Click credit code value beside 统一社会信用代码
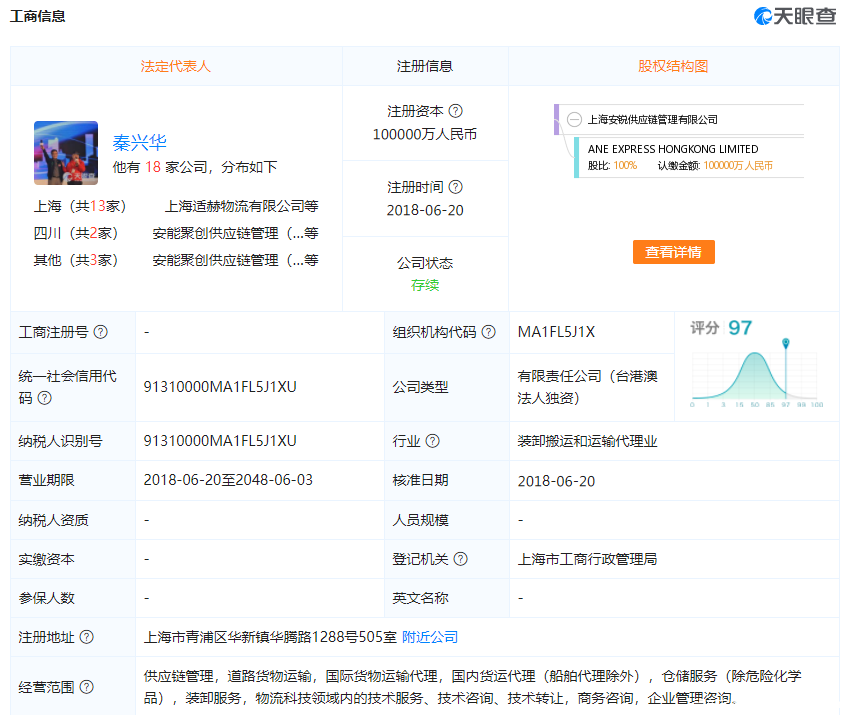The height and width of the screenshot is (715, 852). click(x=220, y=387)
